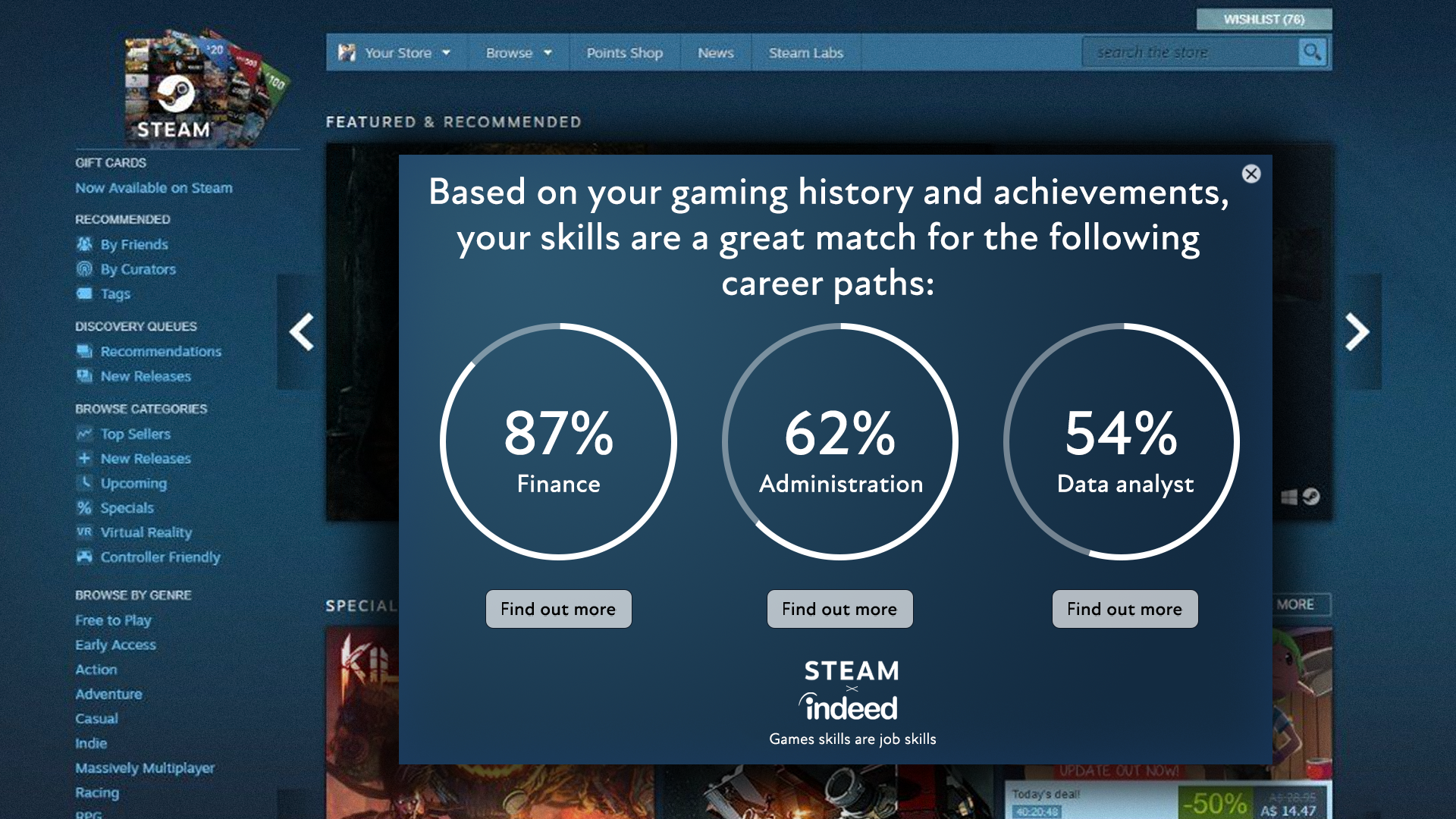Viewport: 1456px width, 819px height.
Task: Browse the Massively Multiplayer genre
Action: 144,768
